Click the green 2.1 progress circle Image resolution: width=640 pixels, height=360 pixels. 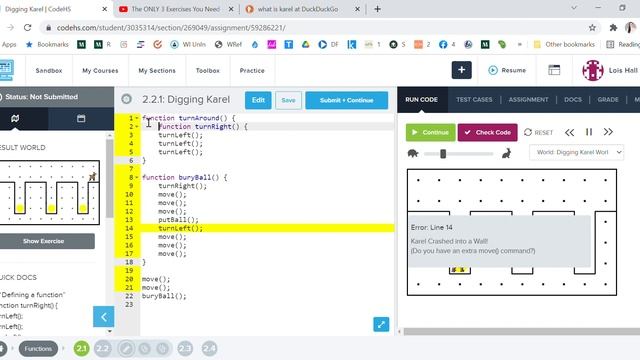82,349
